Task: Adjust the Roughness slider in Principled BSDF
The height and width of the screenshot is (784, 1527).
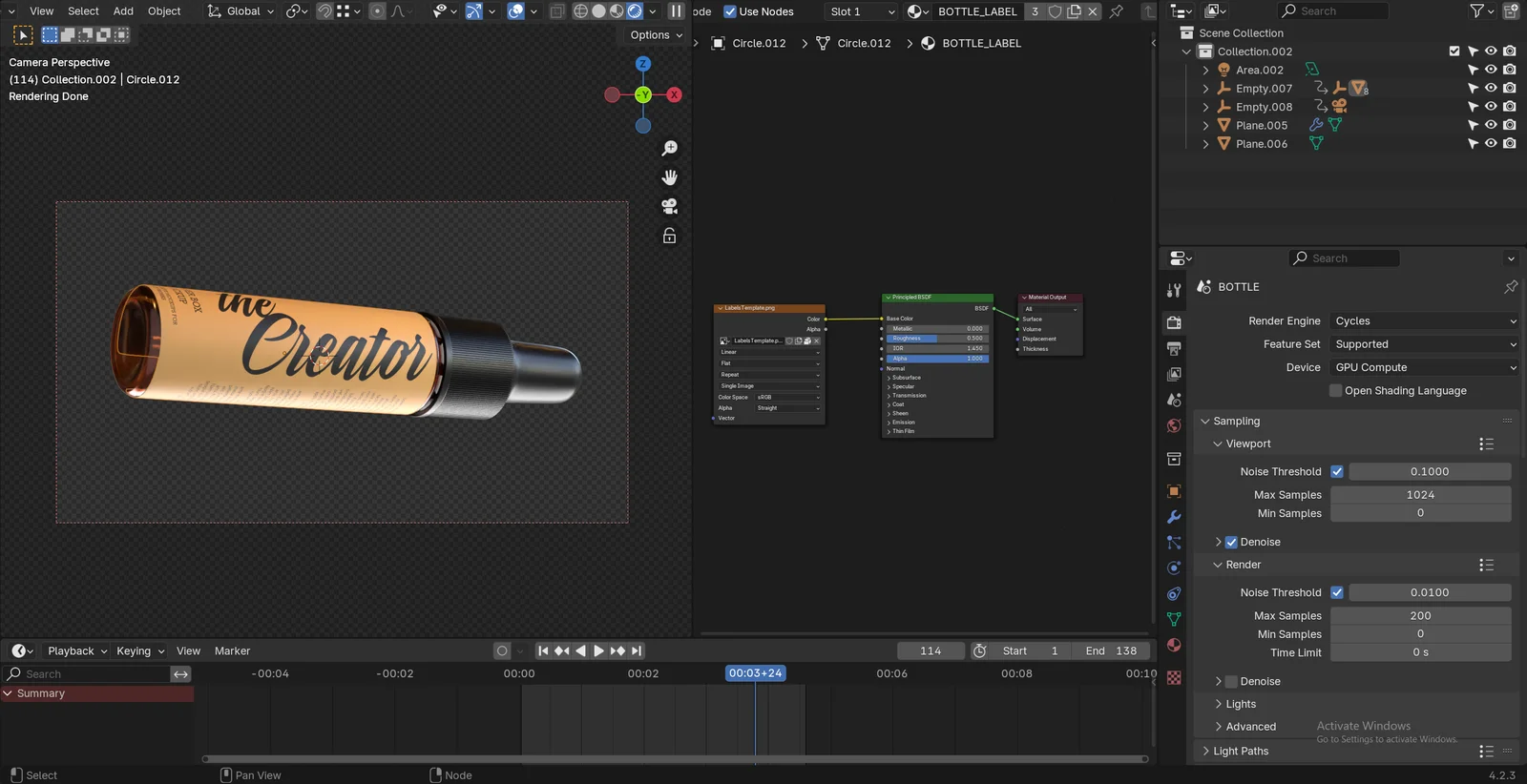Action: [937, 339]
